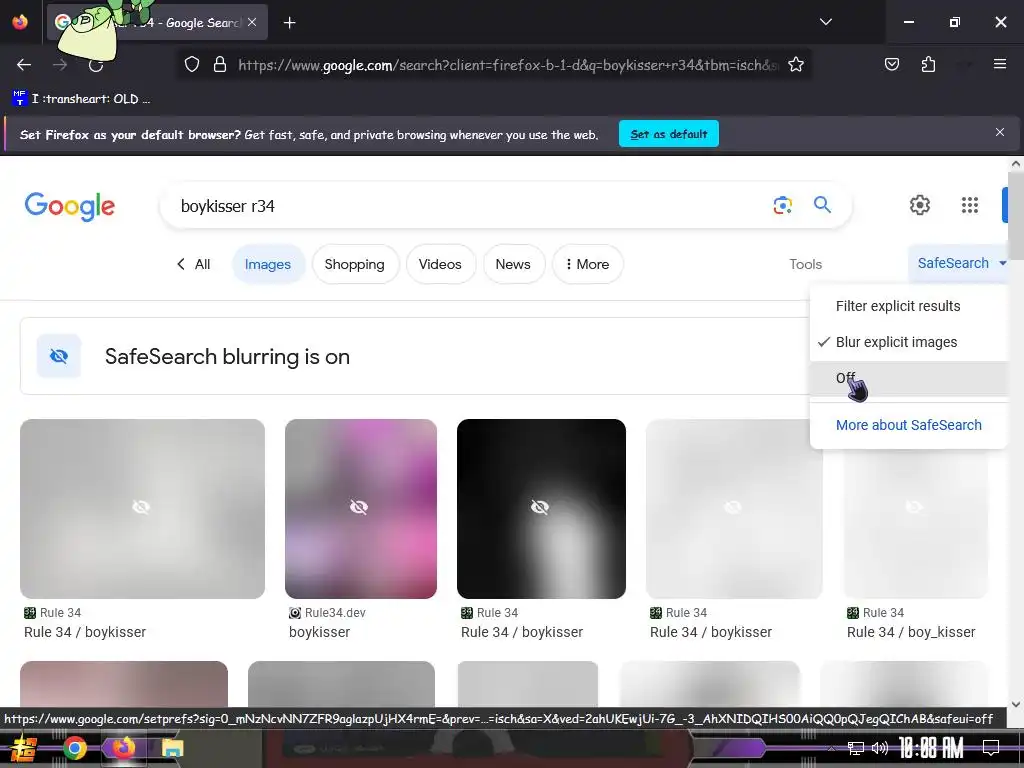Dismiss the default browser notification bar
Viewport: 1024px width, 768px height.
(999, 133)
